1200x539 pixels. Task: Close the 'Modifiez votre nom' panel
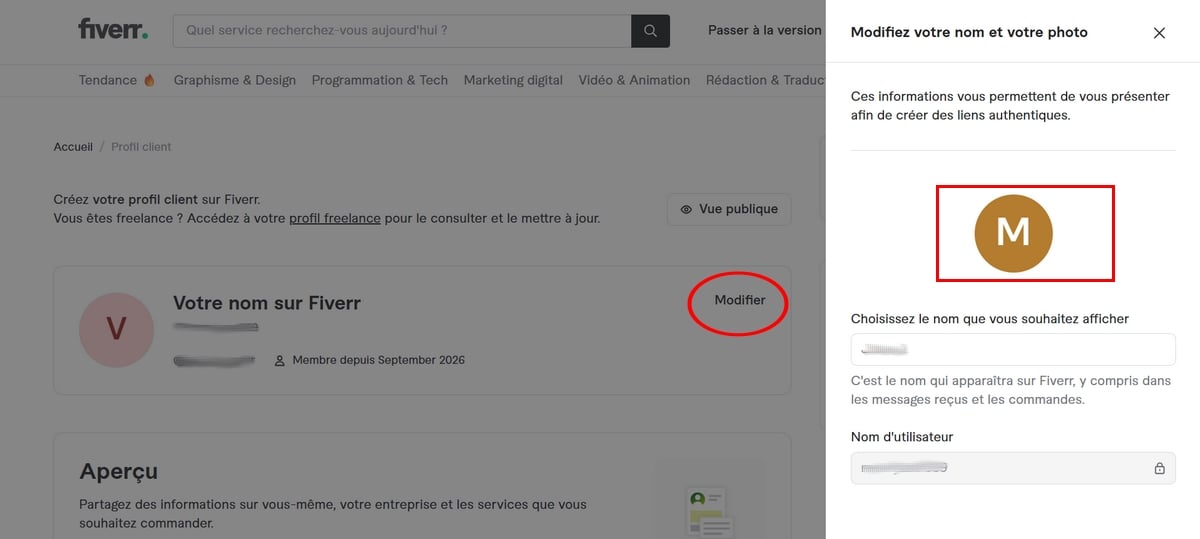tap(1159, 33)
